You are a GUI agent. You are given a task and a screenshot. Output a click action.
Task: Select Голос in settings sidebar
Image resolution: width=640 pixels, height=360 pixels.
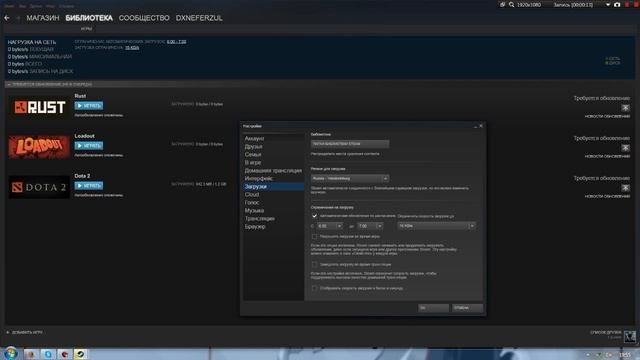[x=252, y=202]
